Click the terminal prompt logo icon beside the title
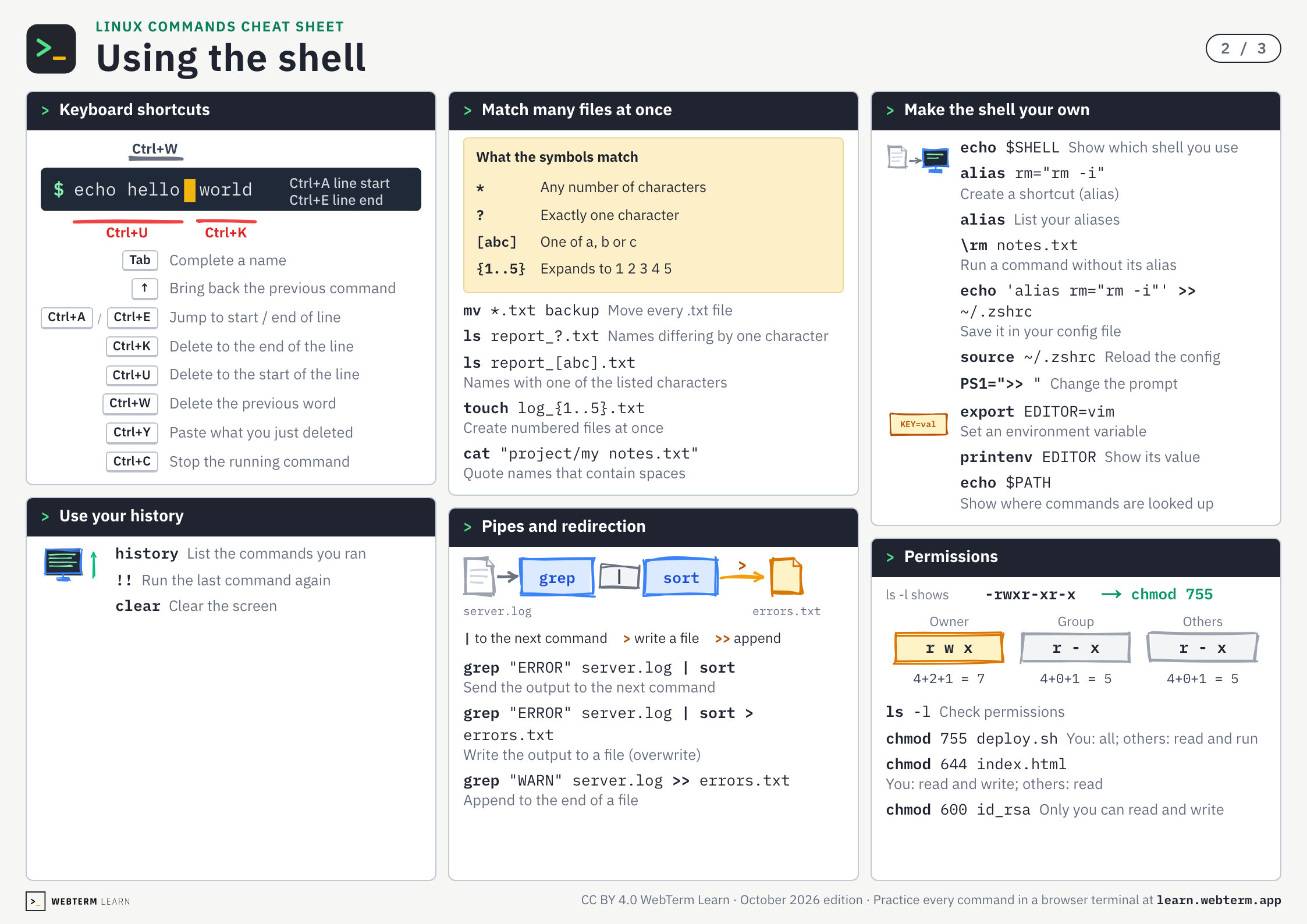1307x924 pixels. (51, 49)
